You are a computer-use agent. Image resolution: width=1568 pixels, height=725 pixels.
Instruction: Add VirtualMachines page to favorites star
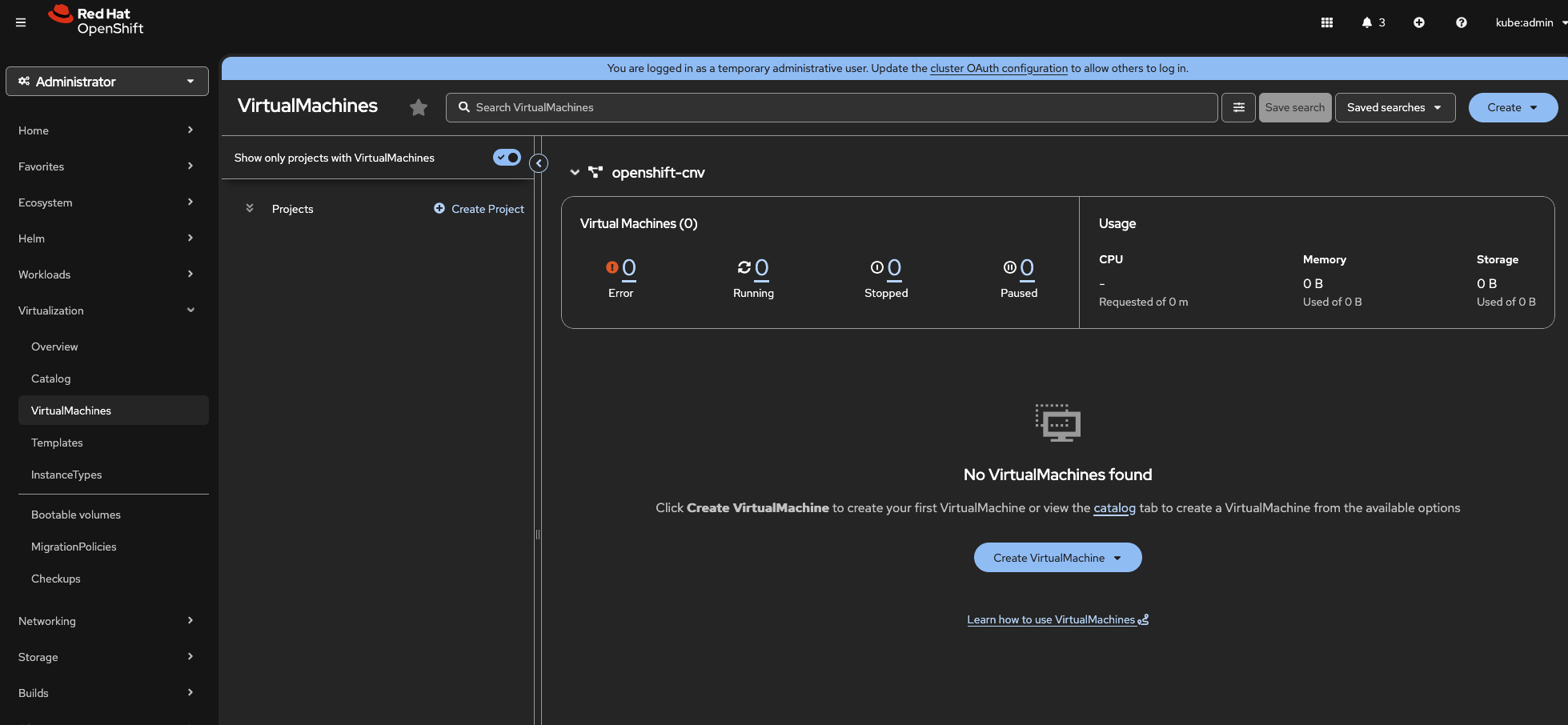[419, 107]
